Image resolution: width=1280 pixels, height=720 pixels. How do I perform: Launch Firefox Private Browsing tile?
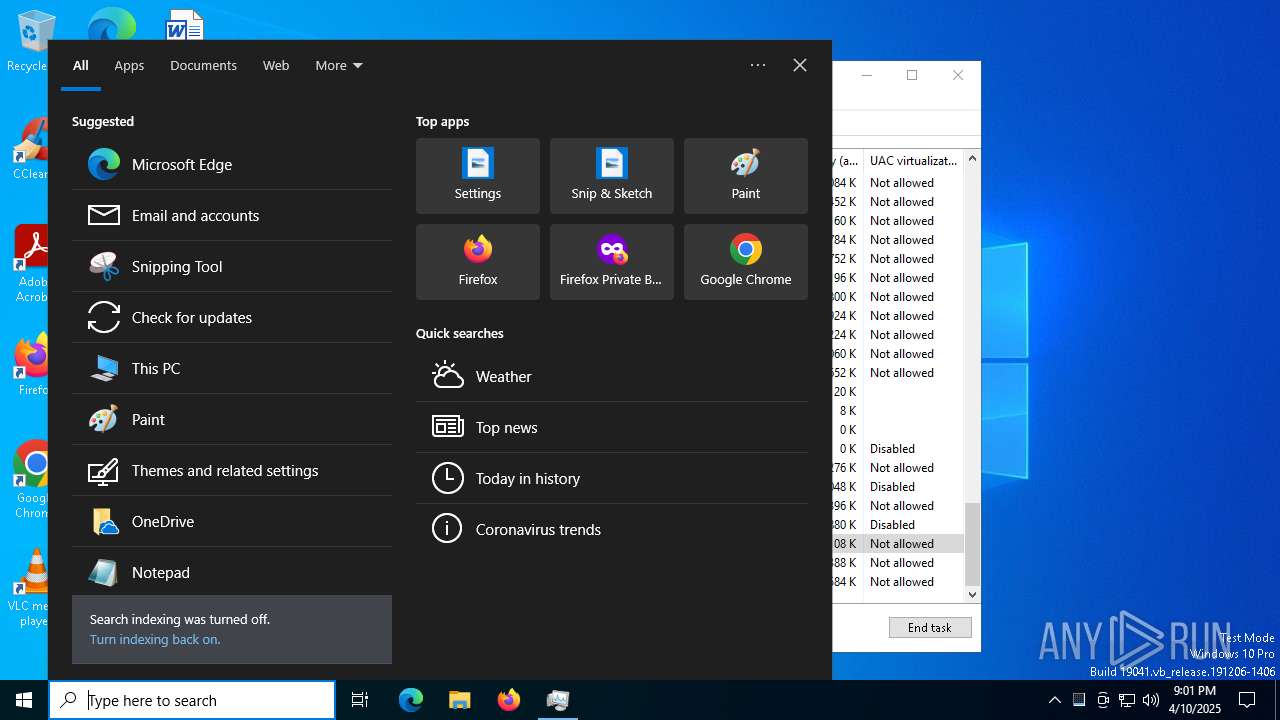[612, 262]
